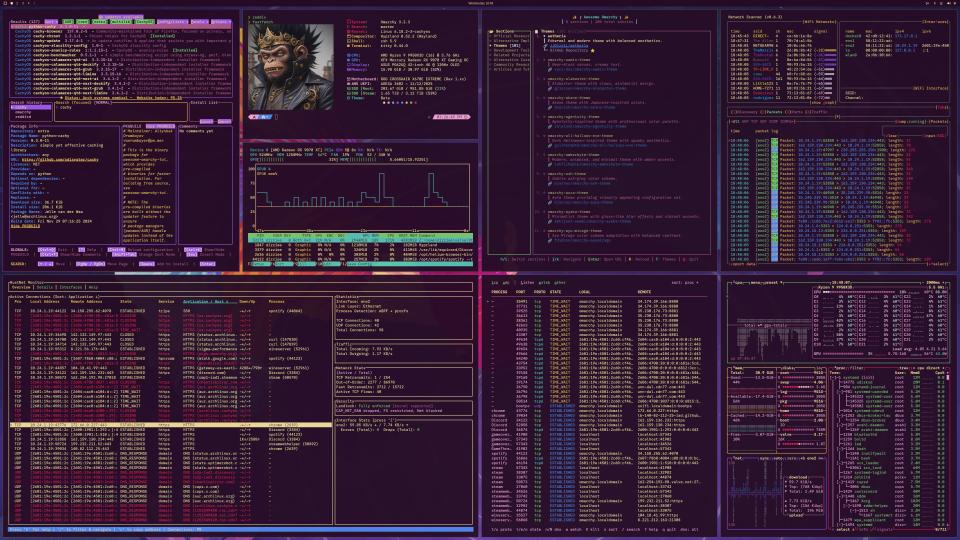Image resolution: width=960 pixels, height=540 pixels.
Task: Toggle the estab state filter in socket list
Action: 544,283
